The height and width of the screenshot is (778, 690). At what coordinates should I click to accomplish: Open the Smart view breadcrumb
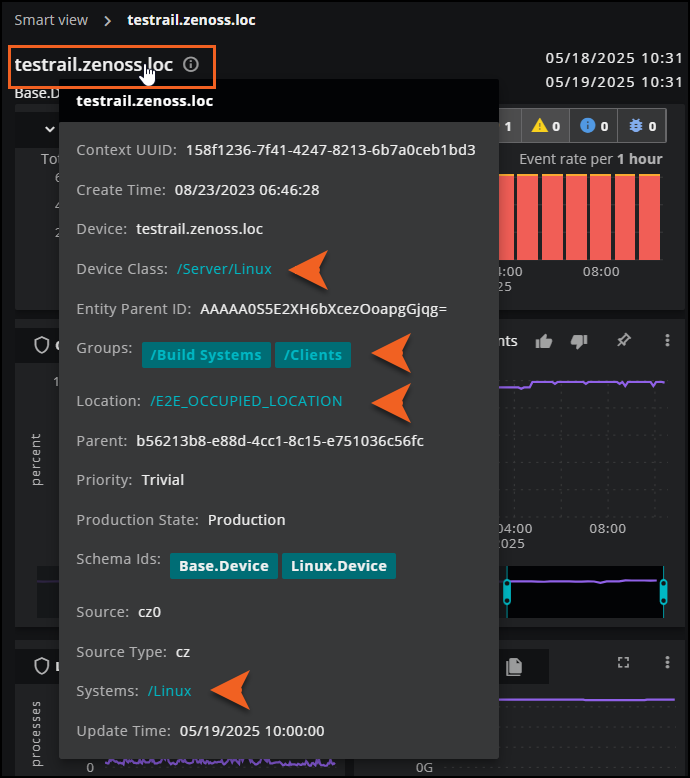coord(51,20)
